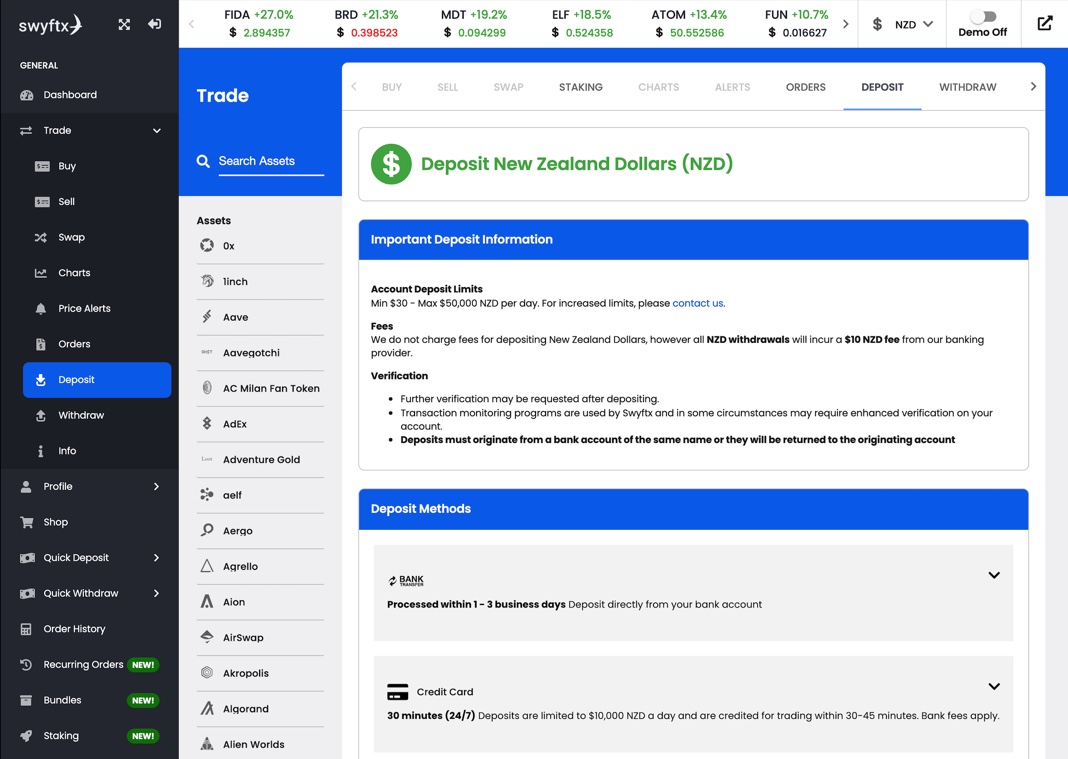Click the FIDA ticker item
Screen dimensions: 1068x759
coord(259,24)
